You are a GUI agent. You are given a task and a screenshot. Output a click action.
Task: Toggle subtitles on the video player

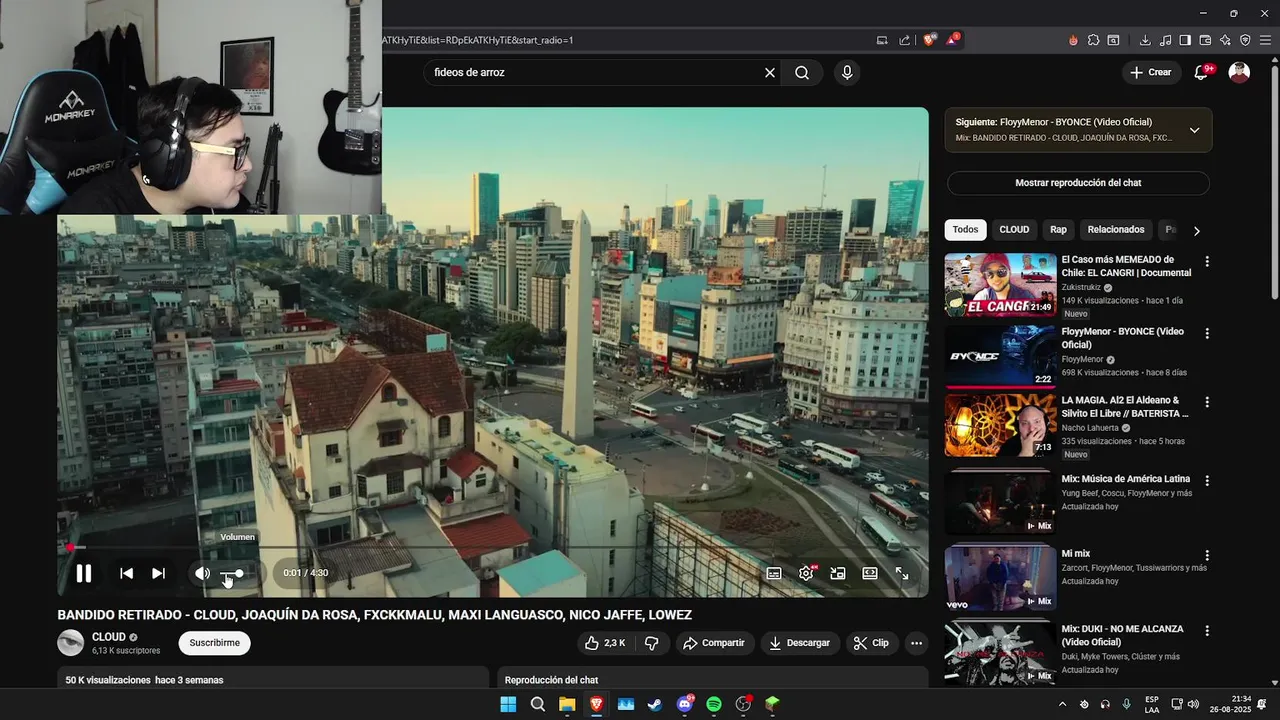[x=774, y=573]
